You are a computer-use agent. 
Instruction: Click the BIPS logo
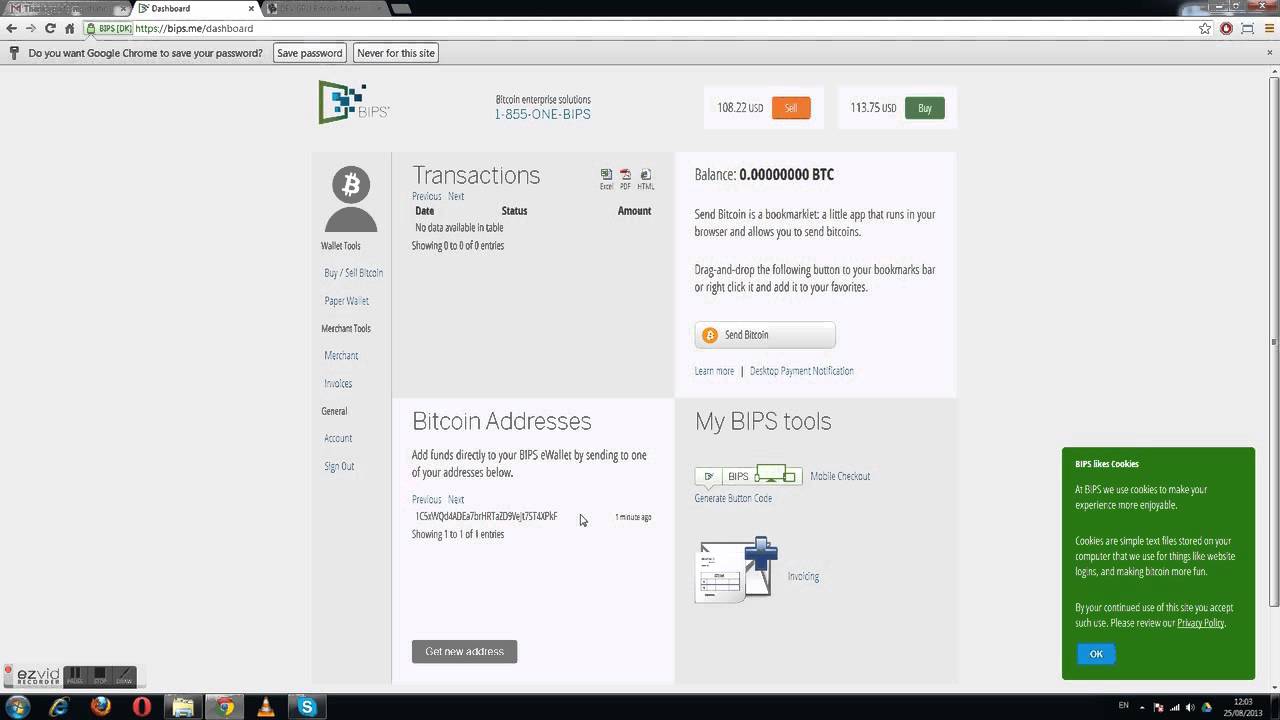pyautogui.click(x=354, y=102)
